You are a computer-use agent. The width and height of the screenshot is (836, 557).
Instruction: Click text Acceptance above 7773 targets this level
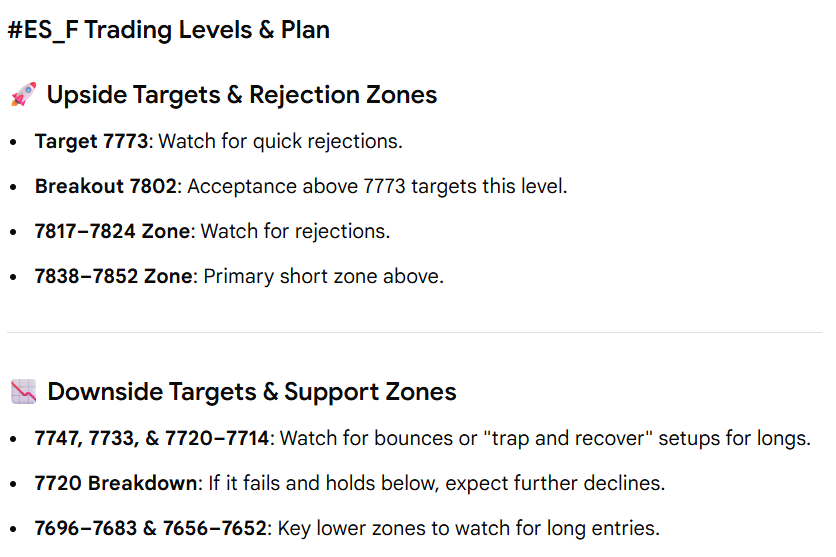377,187
